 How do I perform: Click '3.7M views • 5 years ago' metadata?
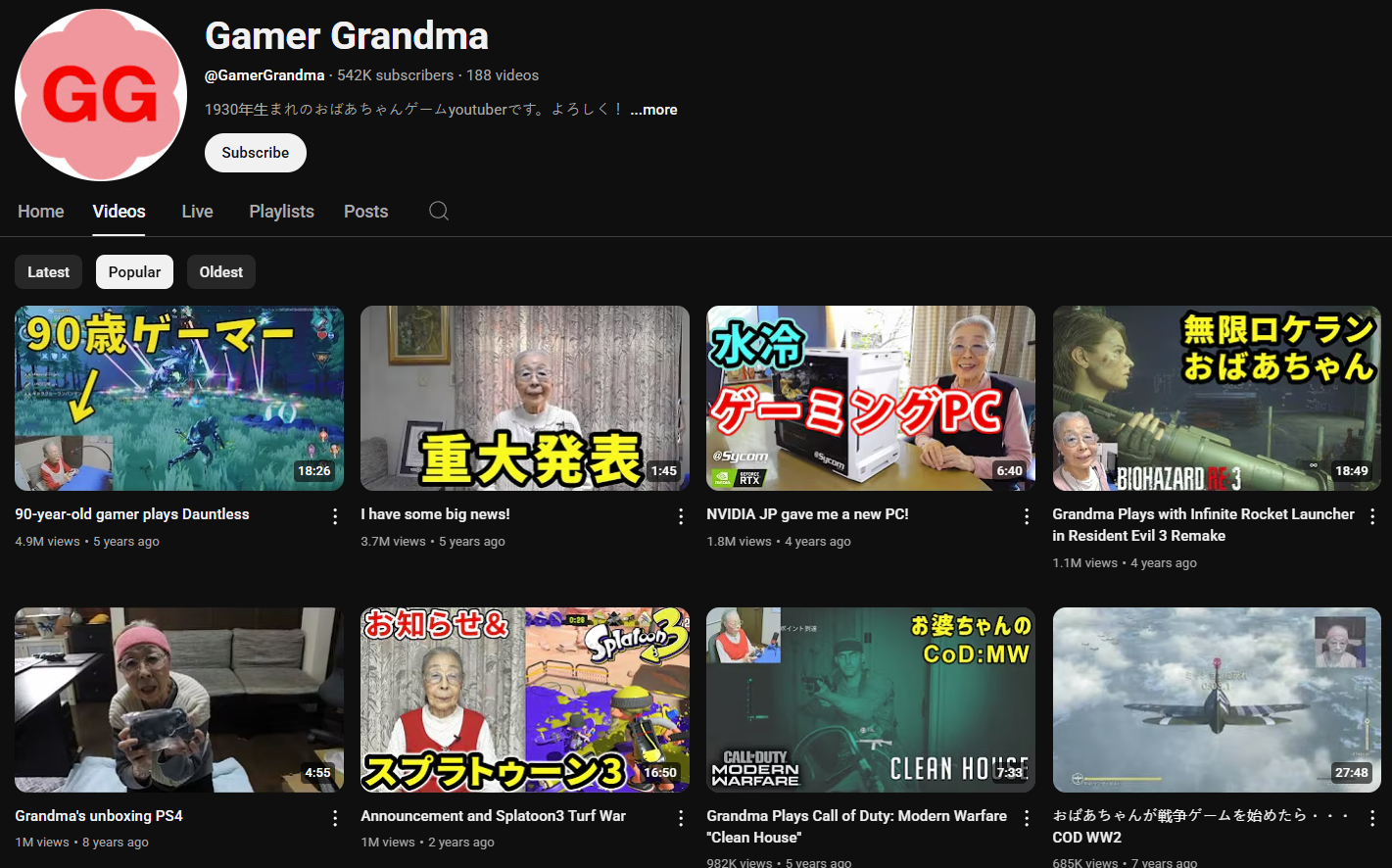click(433, 542)
